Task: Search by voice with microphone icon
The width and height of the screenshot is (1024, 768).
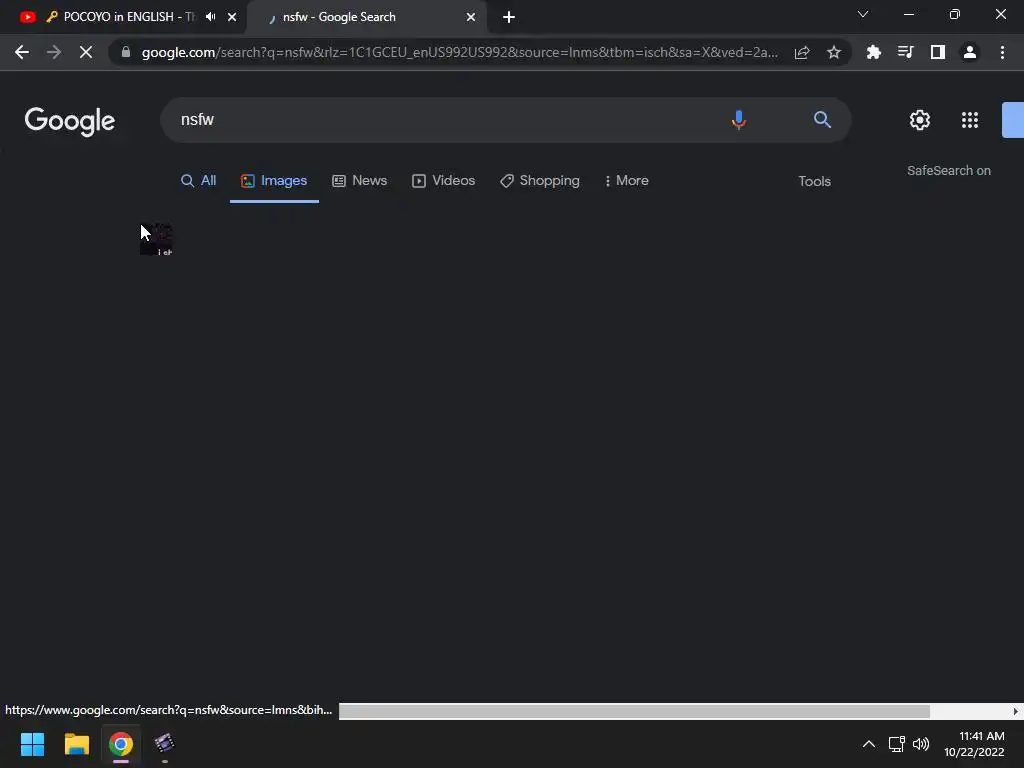Action: (739, 120)
